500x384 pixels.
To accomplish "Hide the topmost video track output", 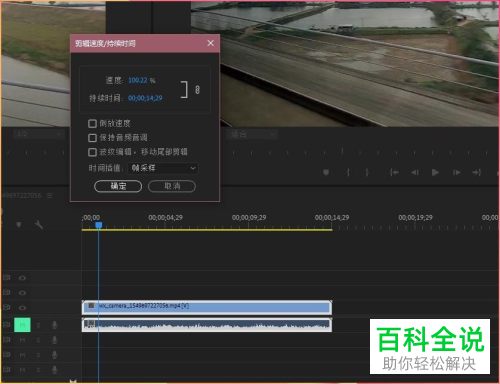I will pos(22,278).
